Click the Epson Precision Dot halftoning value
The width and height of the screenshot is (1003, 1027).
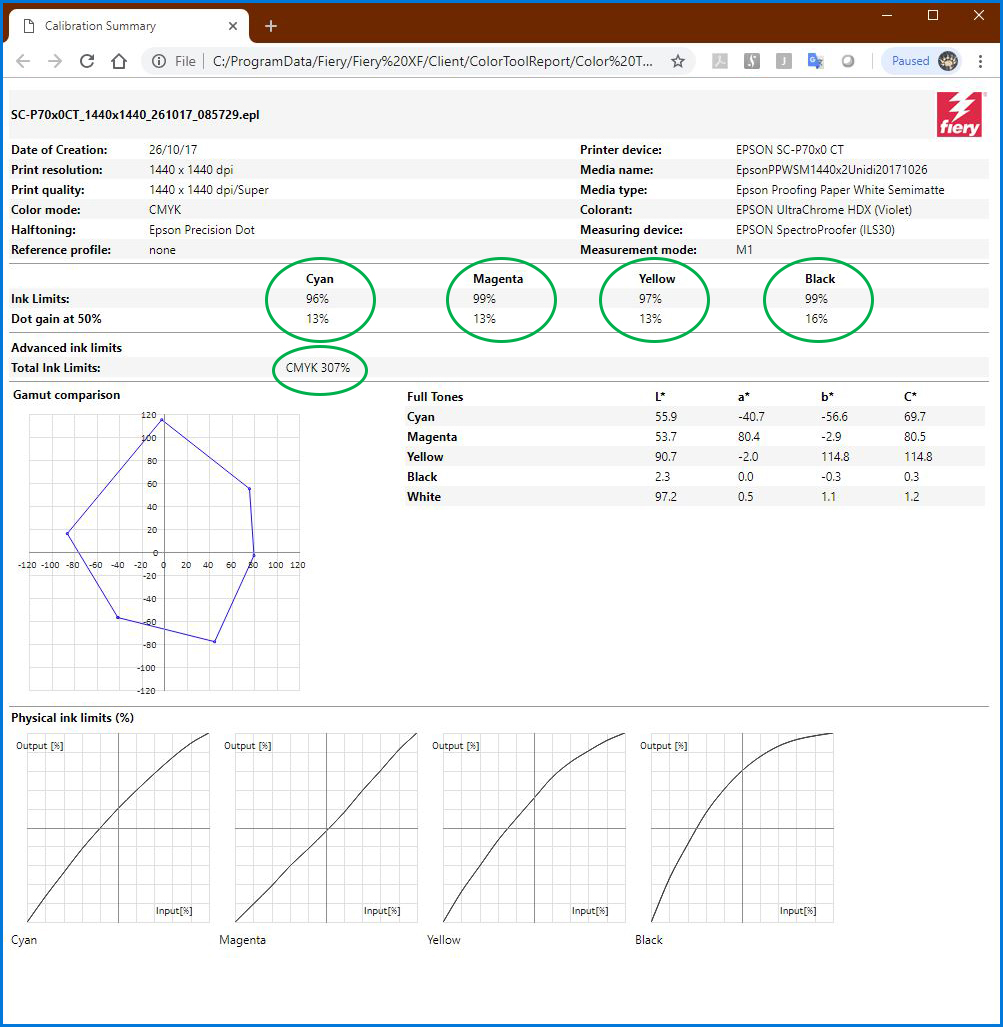202,230
